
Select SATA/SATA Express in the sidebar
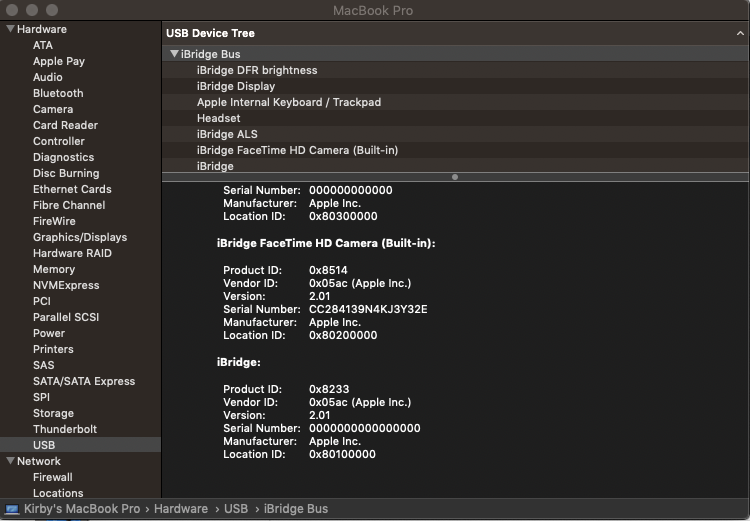[x=84, y=381]
